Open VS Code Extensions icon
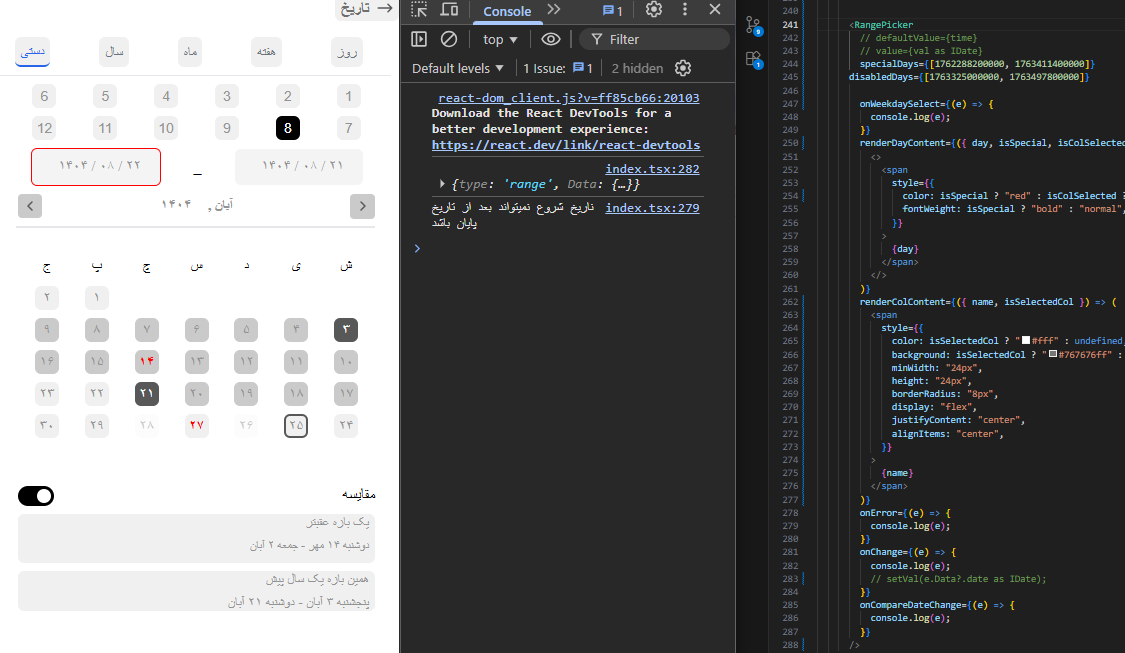The height and width of the screenshot is (653, 1125). coord(753,60)
